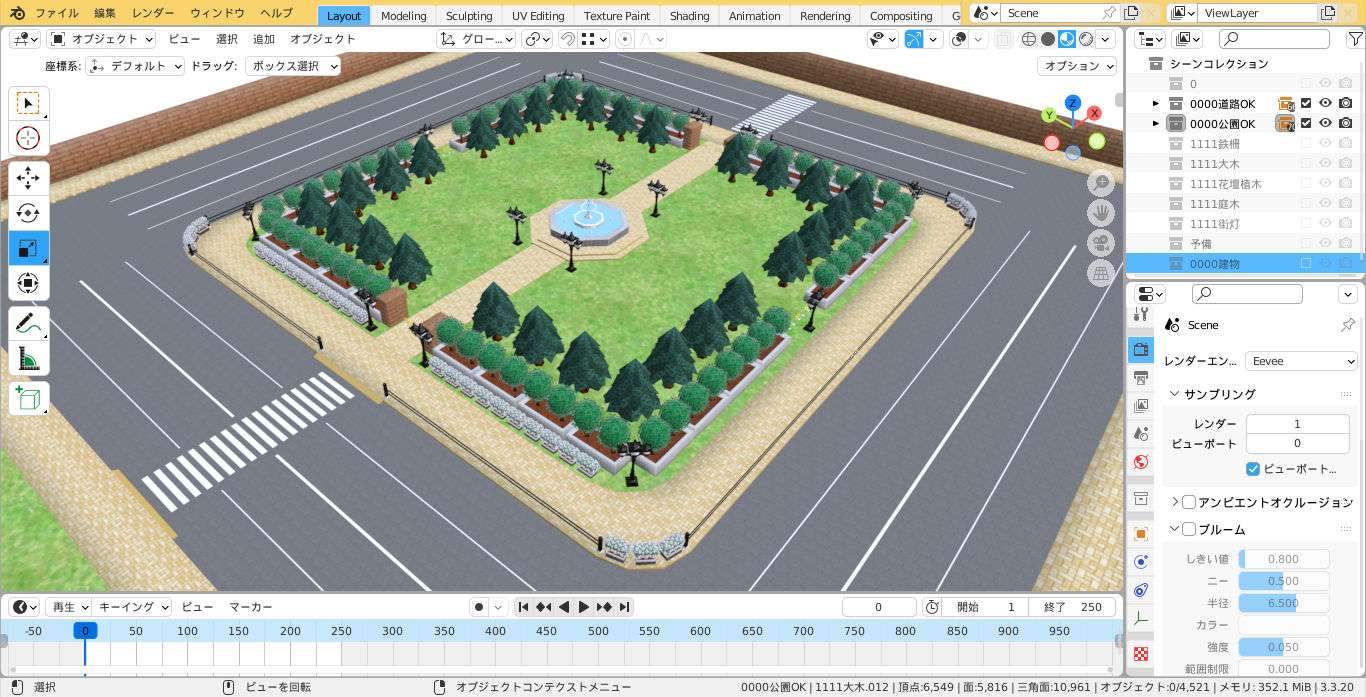1366x697 pixels.
Task: Toggle X-ray display button
Action: (1003, 39)
